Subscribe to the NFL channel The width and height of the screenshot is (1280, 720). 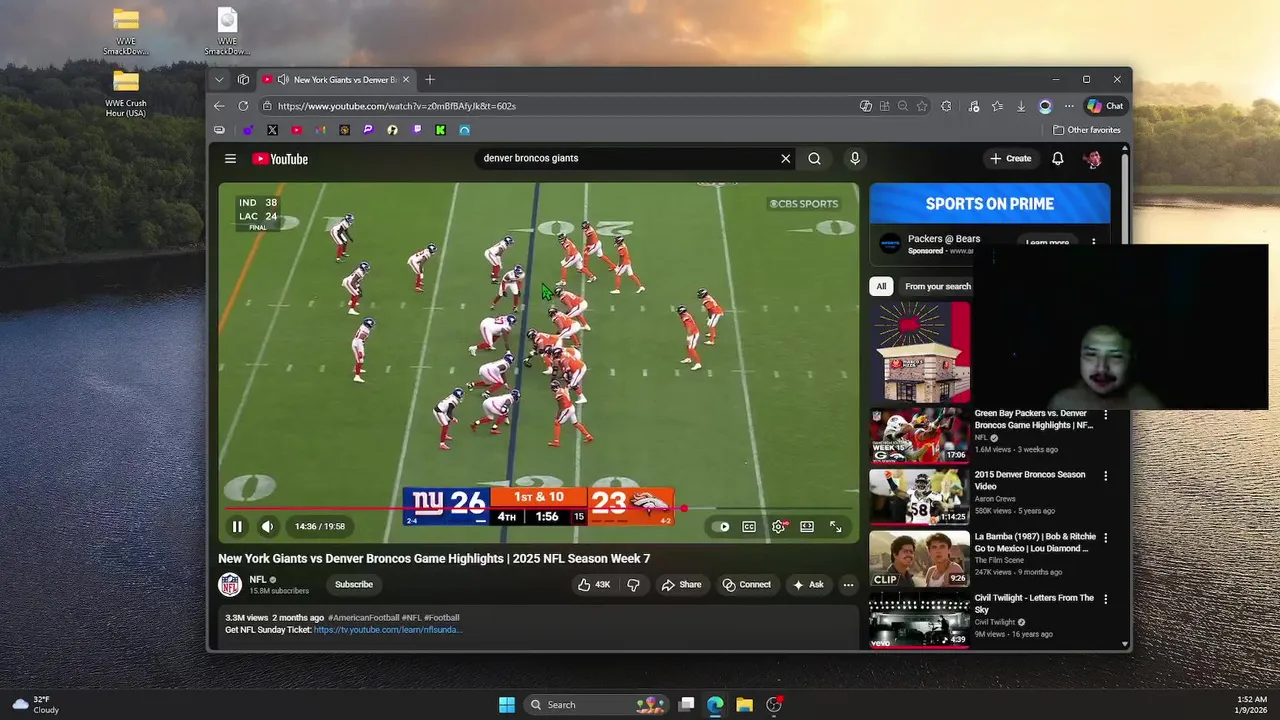pyautogui.click(x=354, y=584)
